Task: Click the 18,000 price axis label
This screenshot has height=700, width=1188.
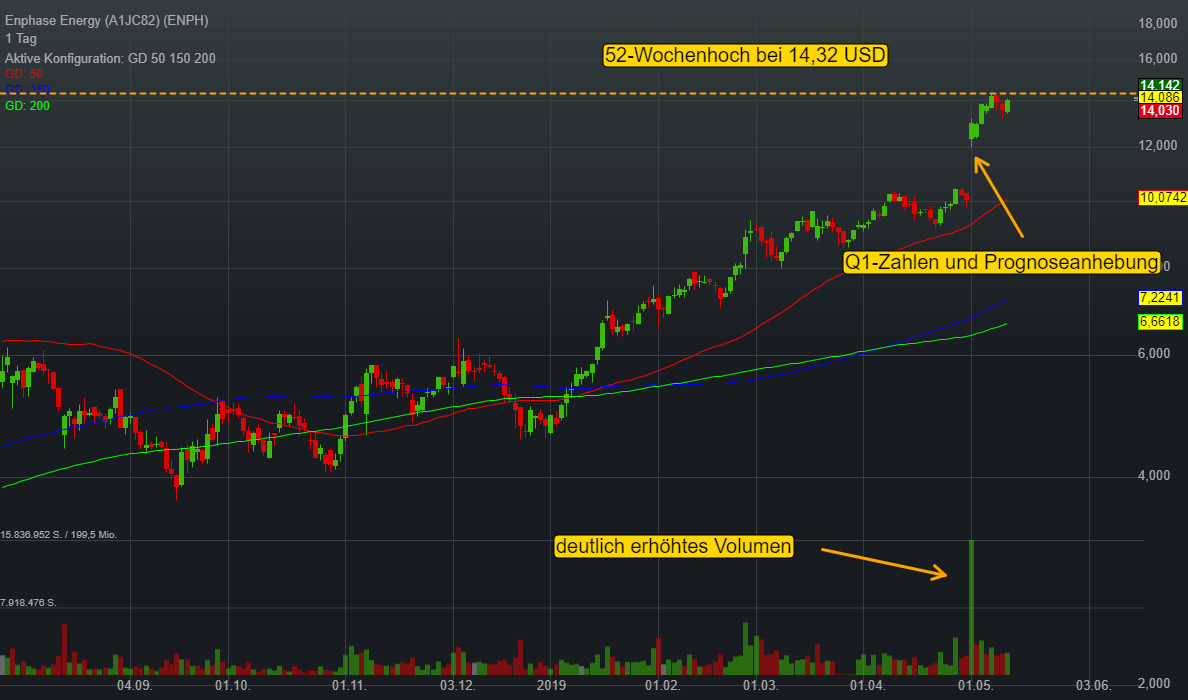Action: 1158,24
